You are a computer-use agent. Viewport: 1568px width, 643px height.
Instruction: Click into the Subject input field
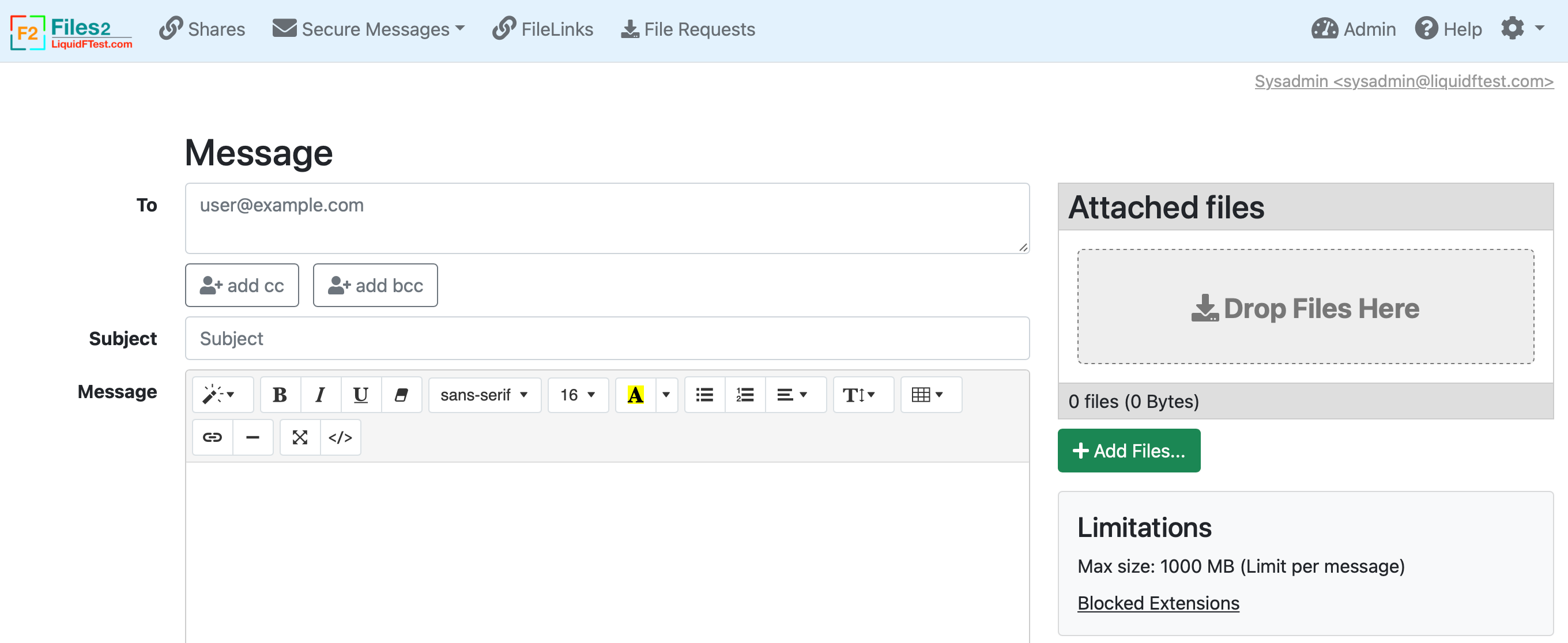[x=607, y=338]
